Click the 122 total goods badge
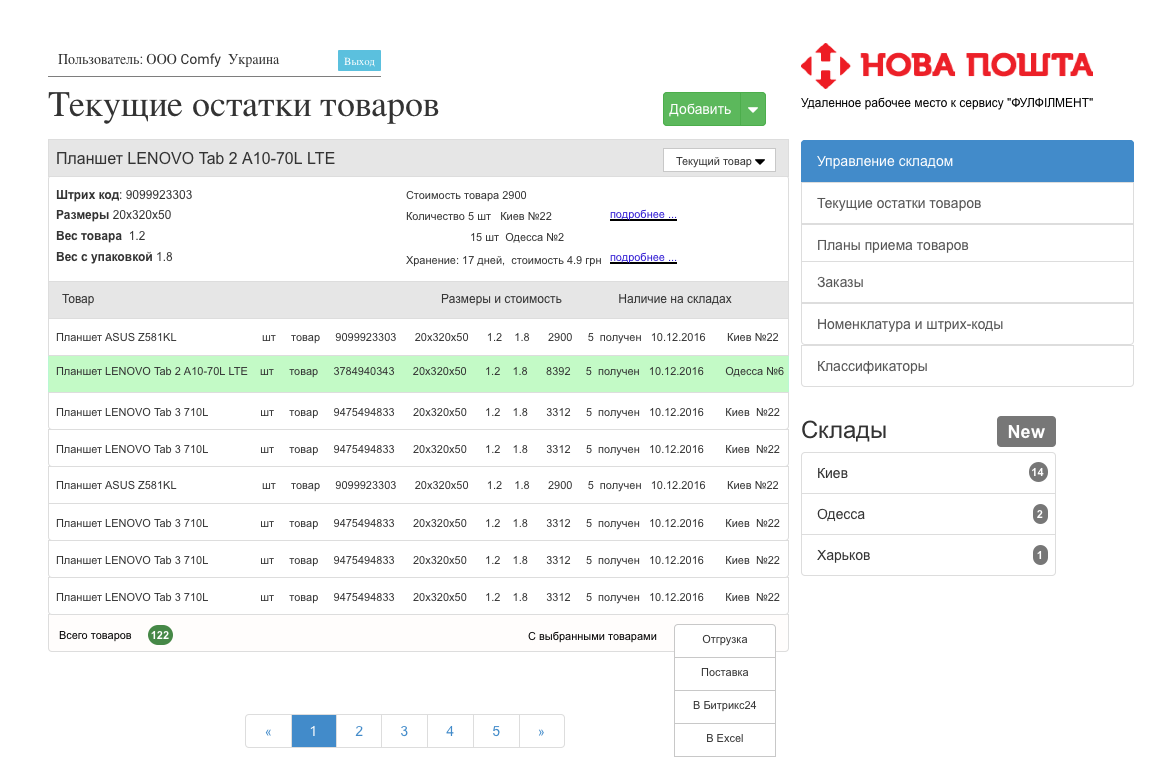 [160, 635]
